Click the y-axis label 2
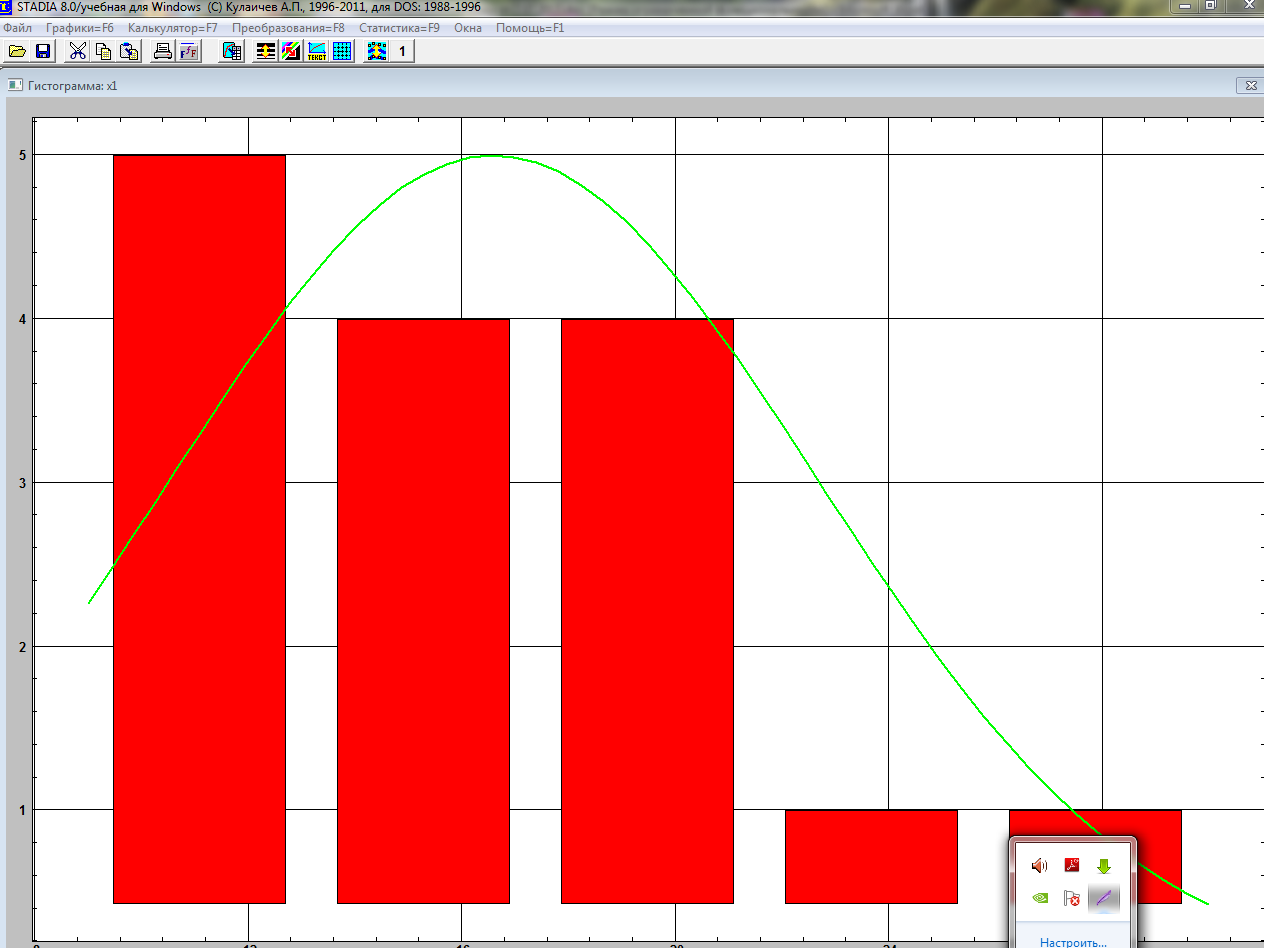Screen dimensions: 1264x948 coord(21,647)
